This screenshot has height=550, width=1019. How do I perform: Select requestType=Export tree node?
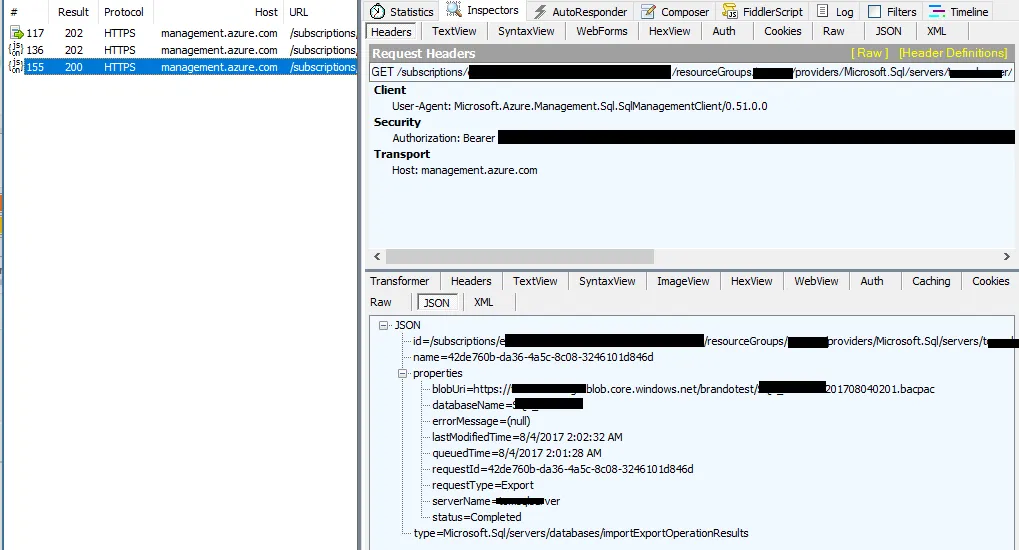coord(483,485)
